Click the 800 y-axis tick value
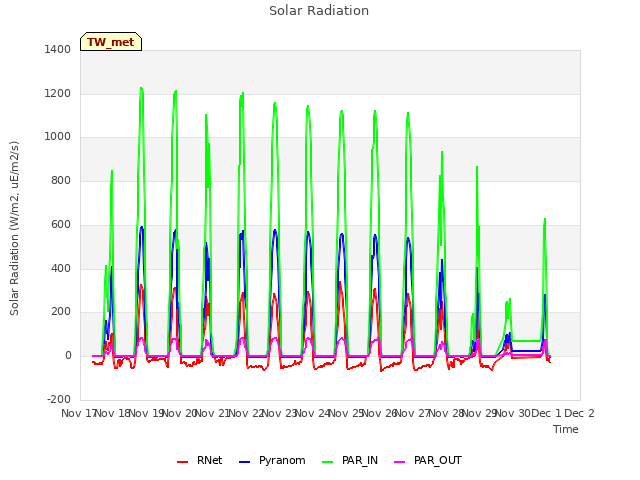This screenshot has height=480, width=640. 61,180
